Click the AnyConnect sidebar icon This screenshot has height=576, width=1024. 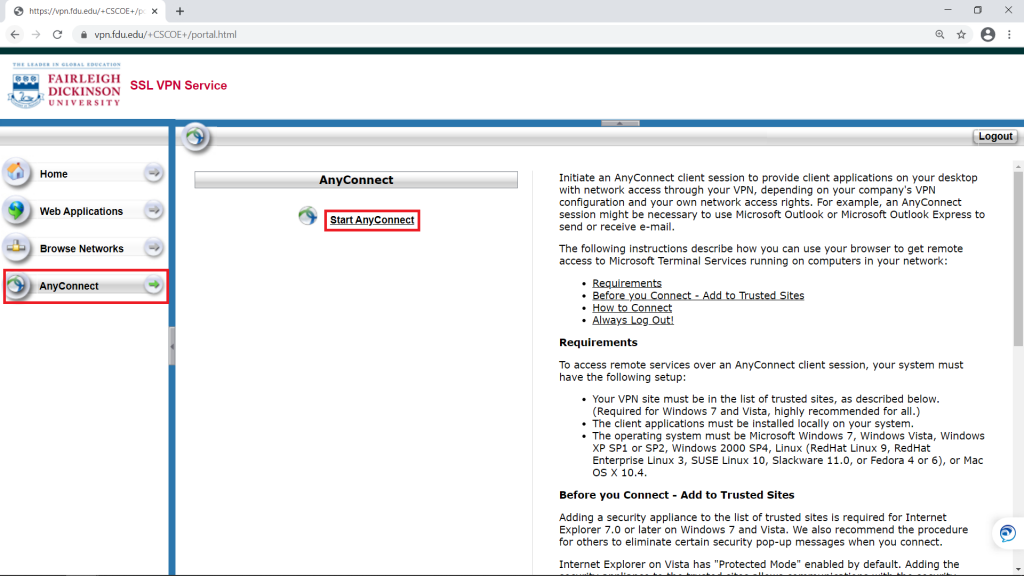[16, 285]
